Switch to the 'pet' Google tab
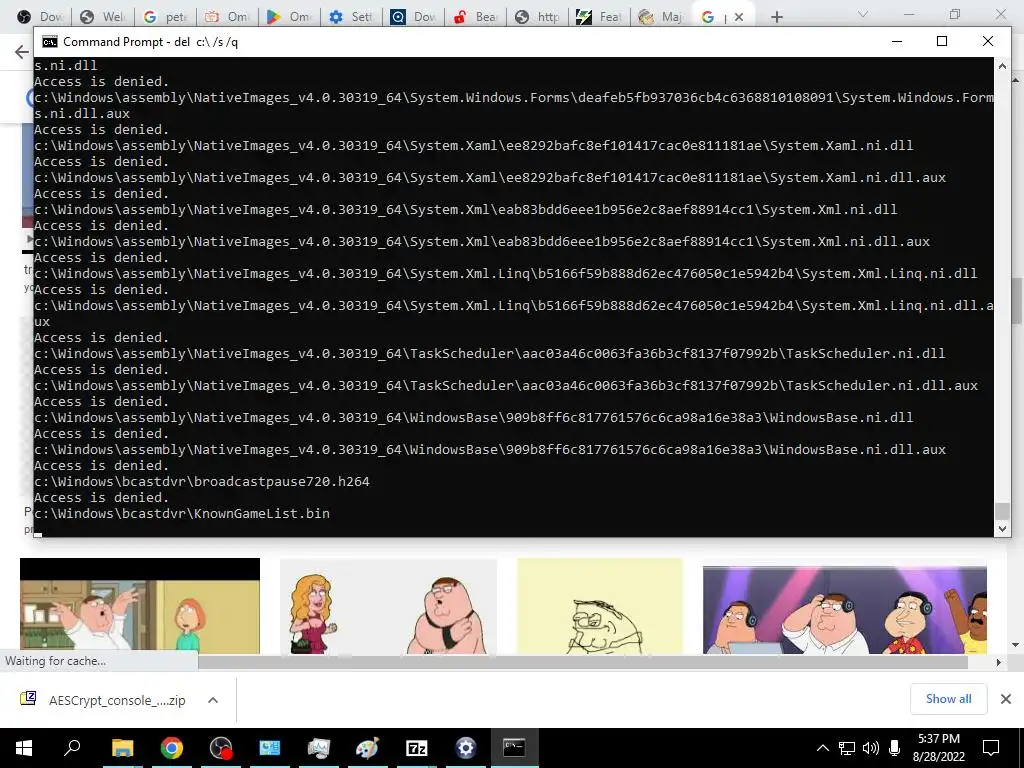 click(165, 17)
